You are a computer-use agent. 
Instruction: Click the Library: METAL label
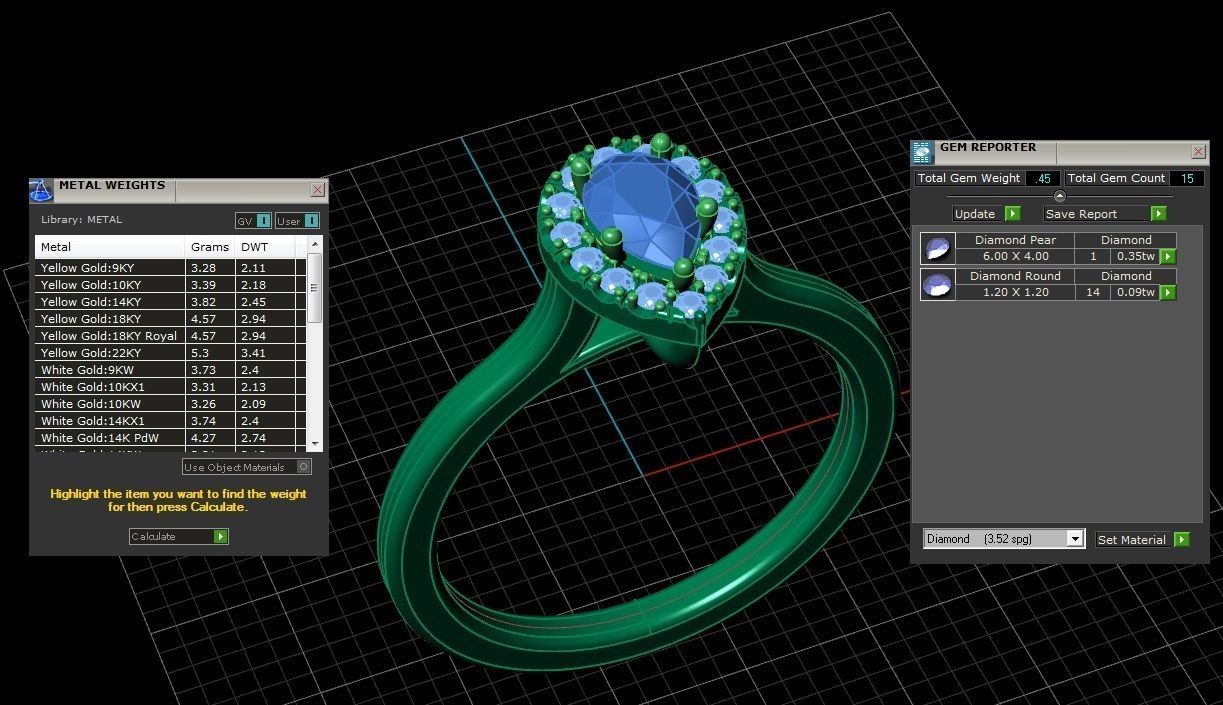(81, 220)
